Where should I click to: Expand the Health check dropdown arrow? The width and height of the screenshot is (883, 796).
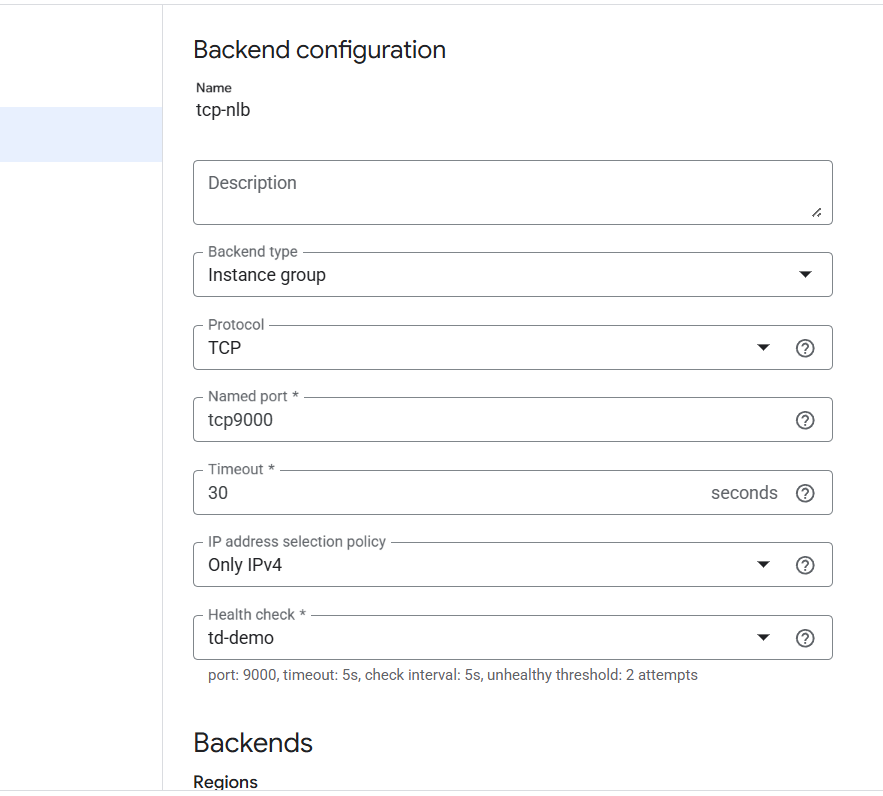[764, 638]
